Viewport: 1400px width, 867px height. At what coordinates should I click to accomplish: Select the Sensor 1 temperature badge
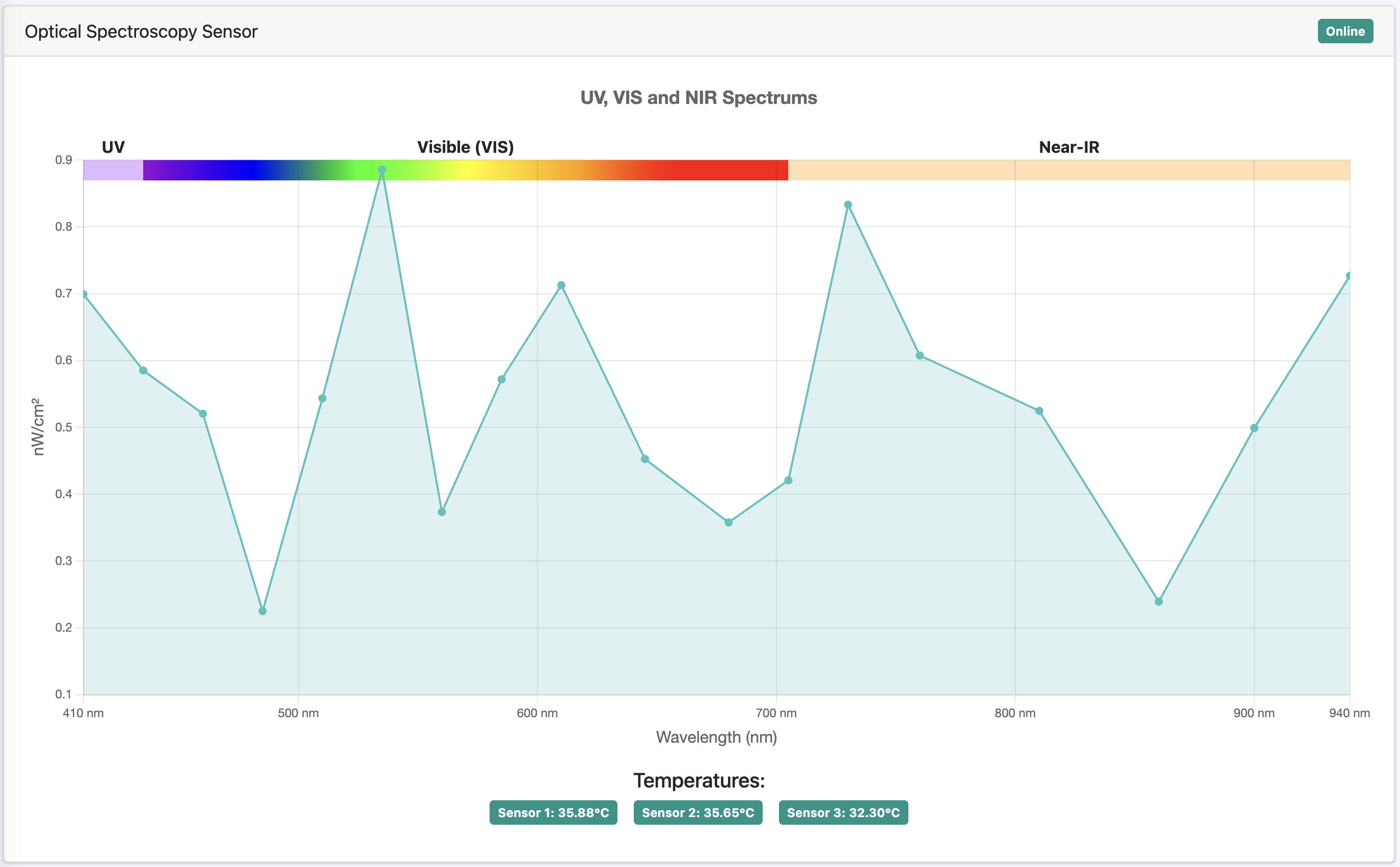553,812
